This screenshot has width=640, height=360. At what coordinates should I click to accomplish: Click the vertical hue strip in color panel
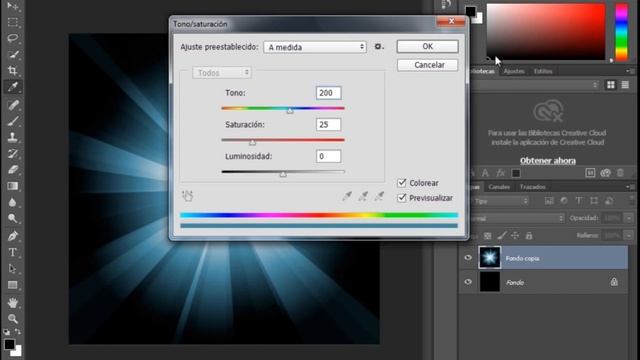(x=621, y=32)
